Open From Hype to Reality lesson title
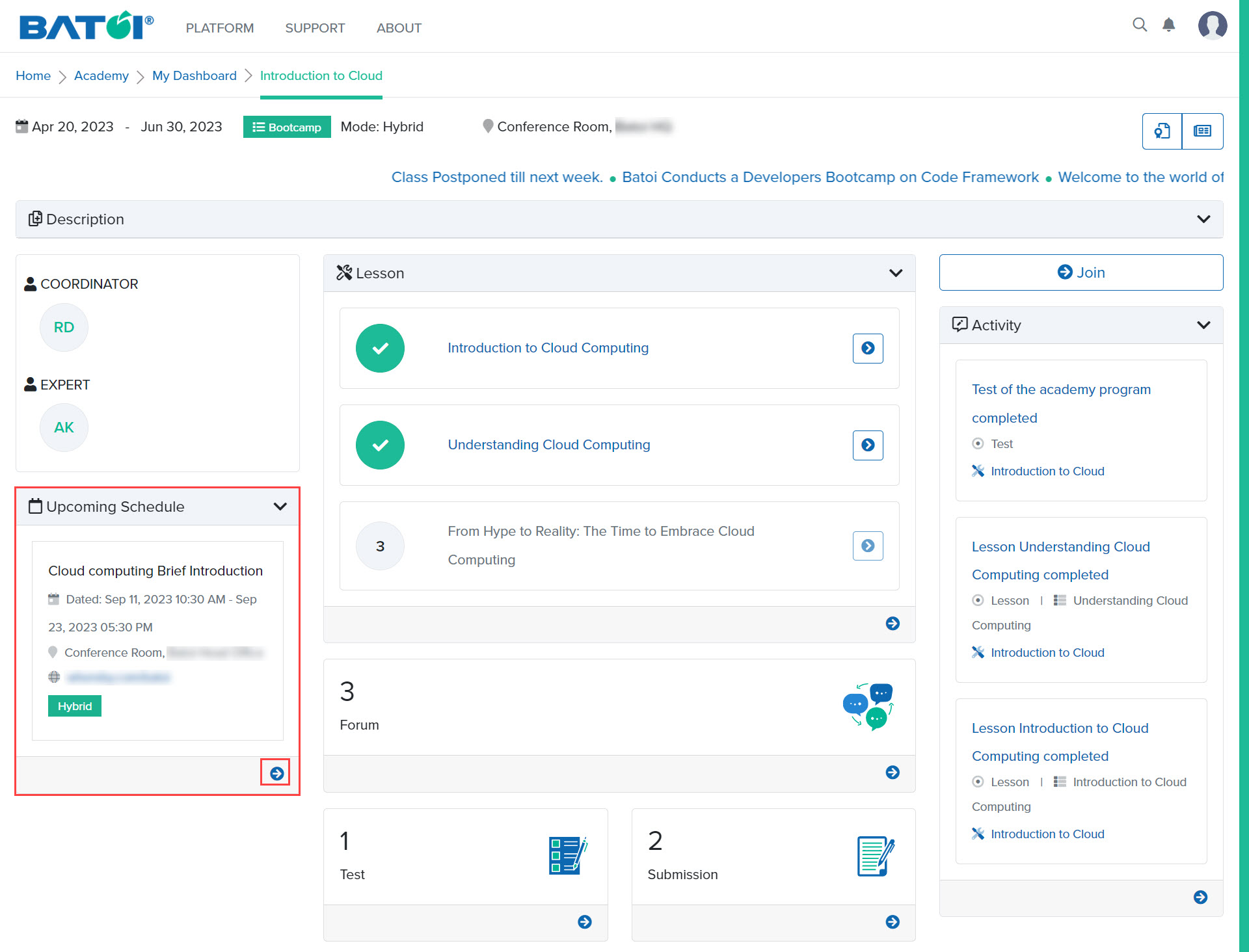This screenshot has width=1249, height=952. pos(601,546)
